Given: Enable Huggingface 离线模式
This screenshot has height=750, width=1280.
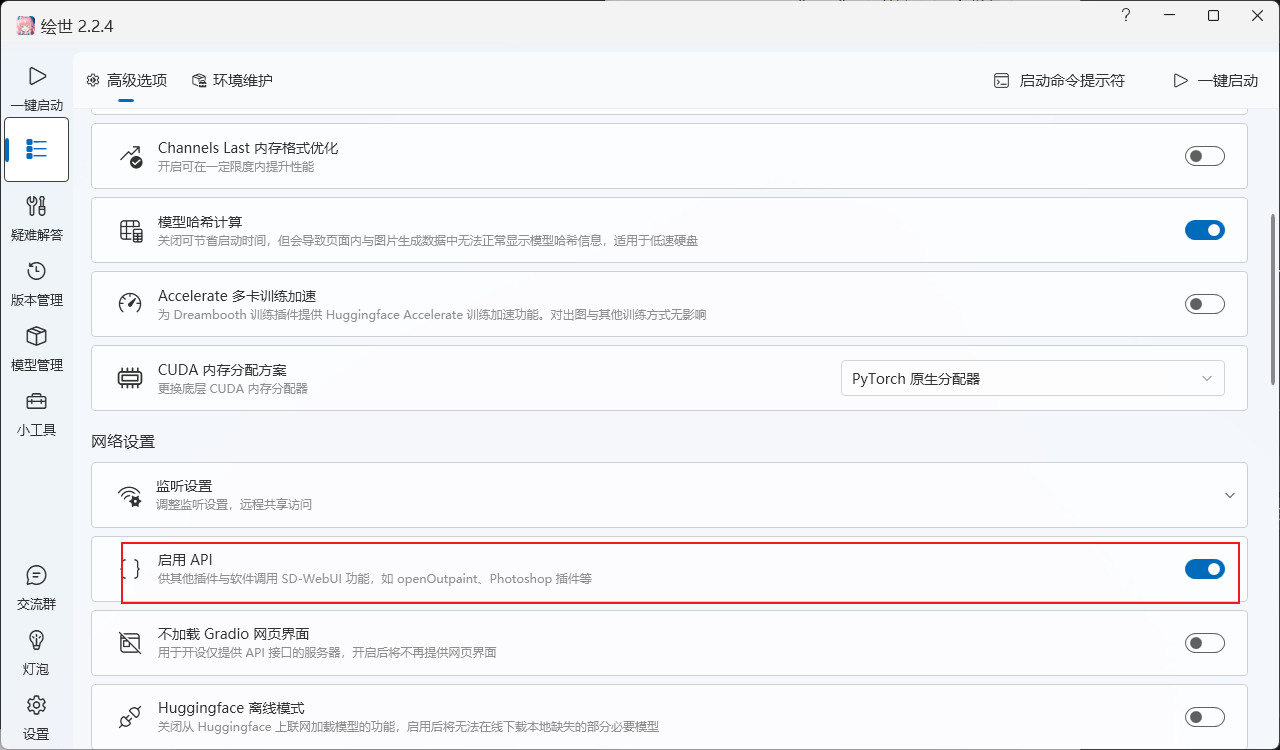Looking at the screenshot, I should point(1205,717).
